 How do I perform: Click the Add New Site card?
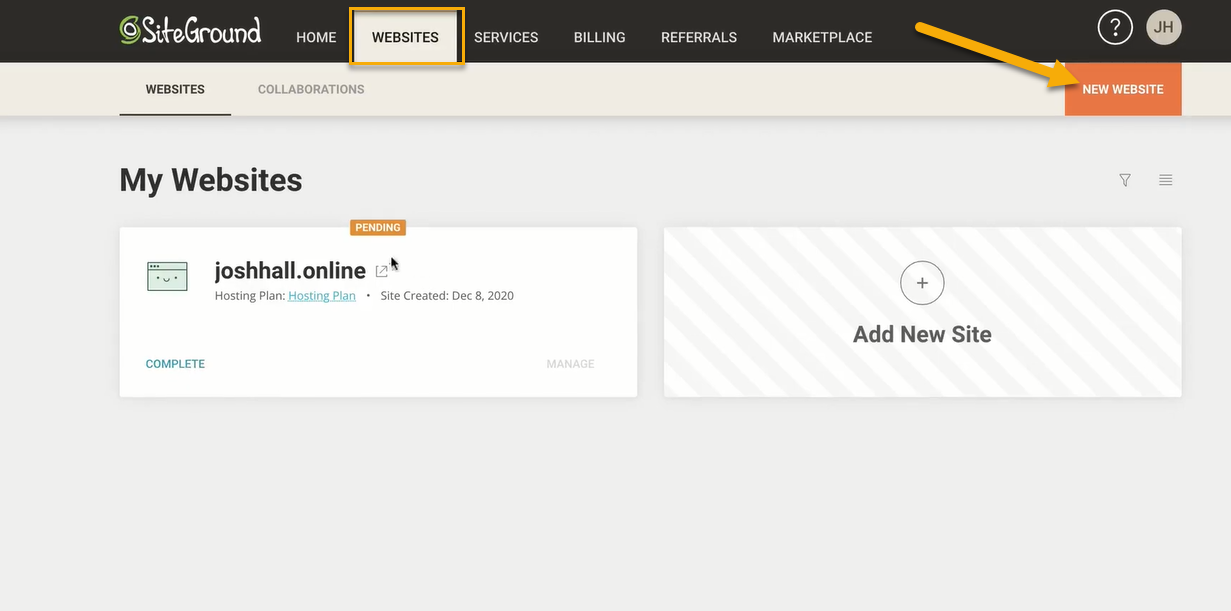click(923, 312)
